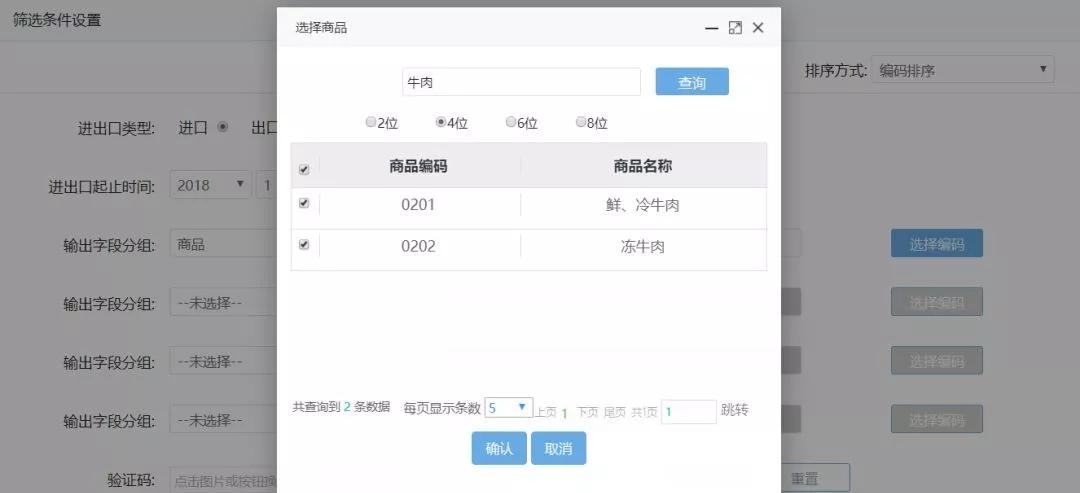Click the 查询 search button
The height and width of the screenshot is (493, 1080).
tap(692, 82)
